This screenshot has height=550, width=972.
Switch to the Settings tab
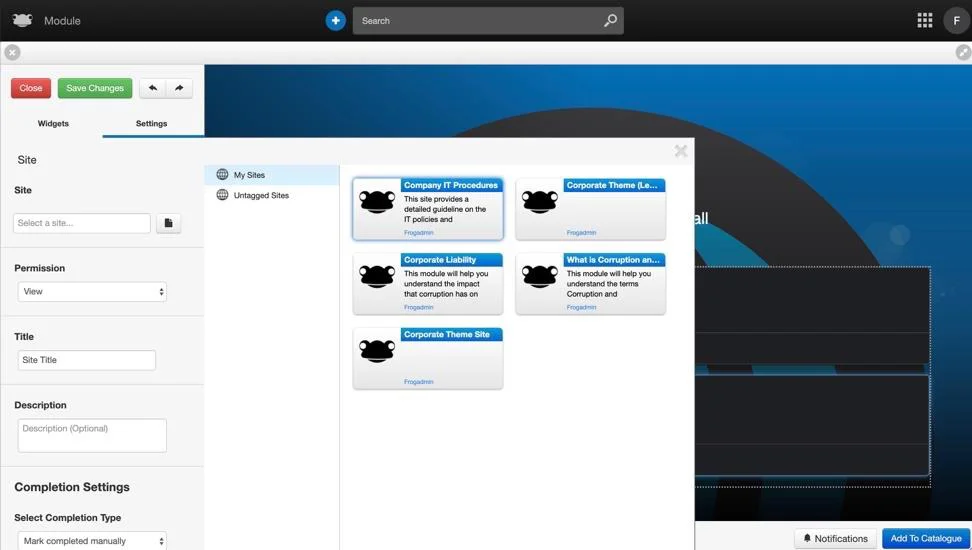click(151, 123)
